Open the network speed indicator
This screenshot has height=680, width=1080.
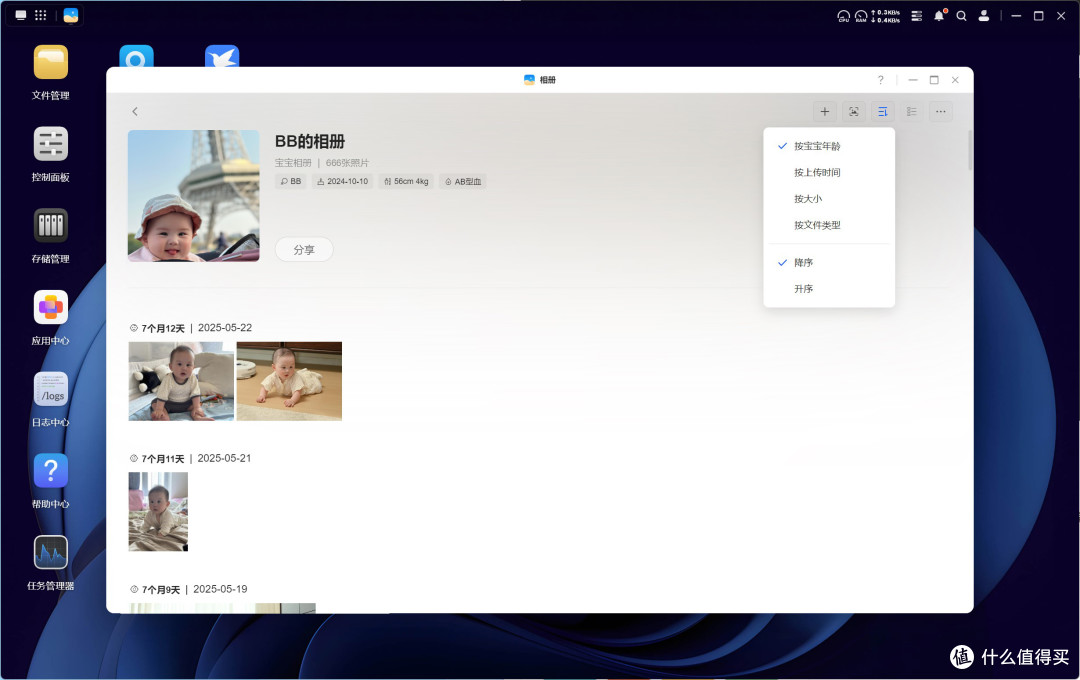coord(886,16)
